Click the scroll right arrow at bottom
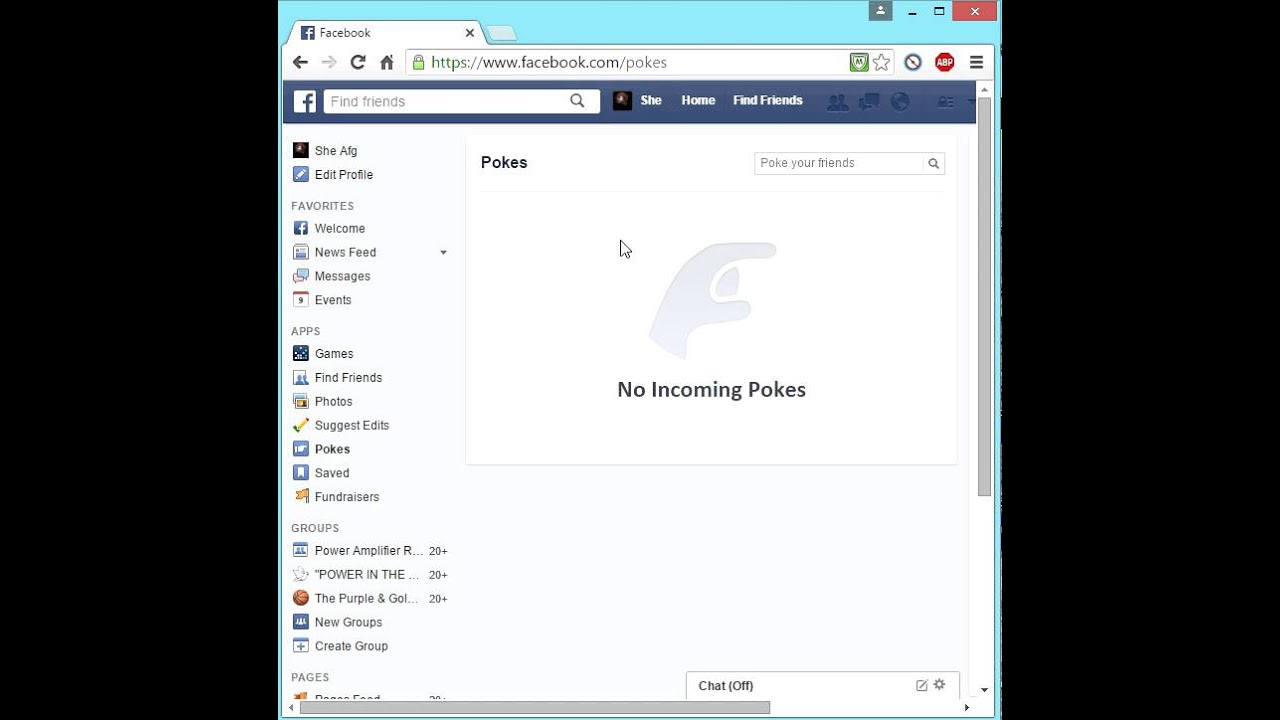Screen dimensions: 1280x720 click(x=966, y=708)
